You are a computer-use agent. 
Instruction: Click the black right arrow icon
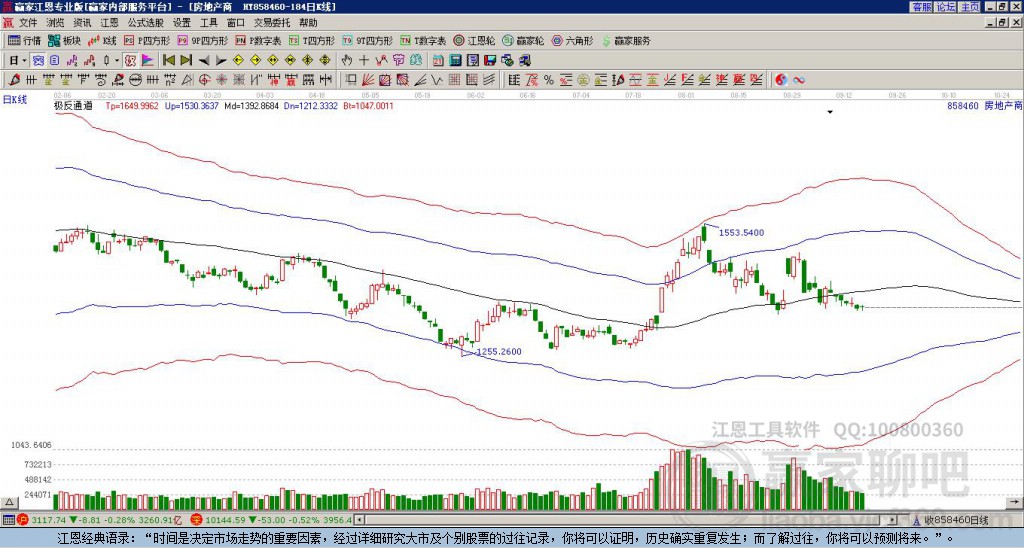pos(221,61)
